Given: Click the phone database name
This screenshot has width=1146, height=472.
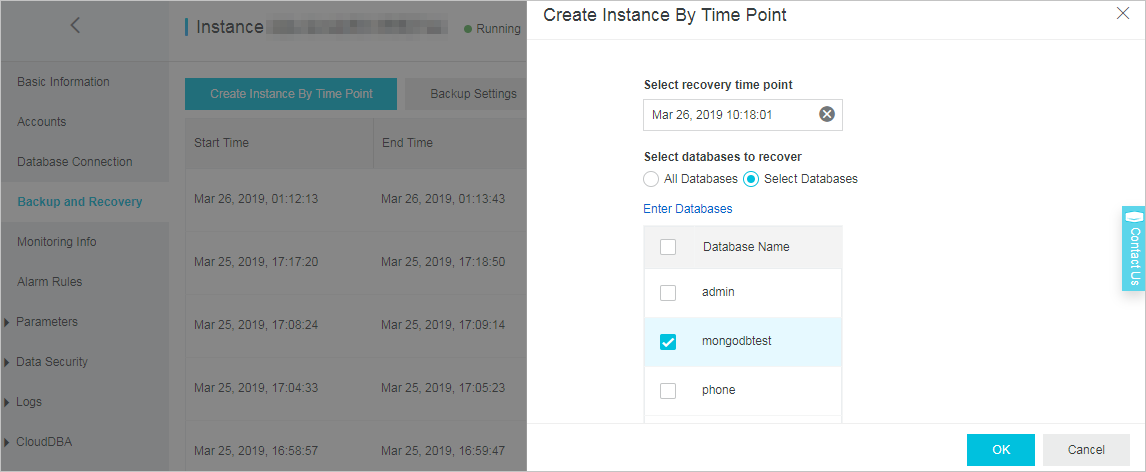Looking at the screenshot, I should (718, 390).
